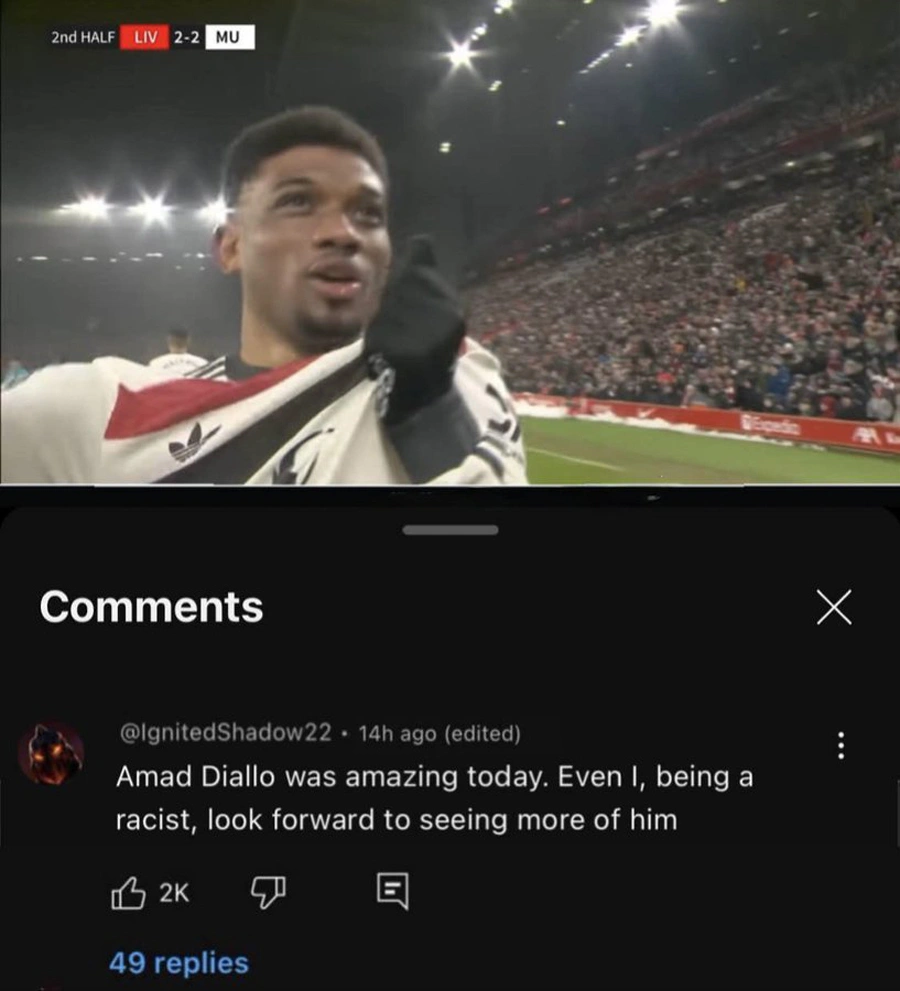Open the @IgnitedShadow22 channel from the username
The width and height of the screenshot is (900, 991).
226,733
